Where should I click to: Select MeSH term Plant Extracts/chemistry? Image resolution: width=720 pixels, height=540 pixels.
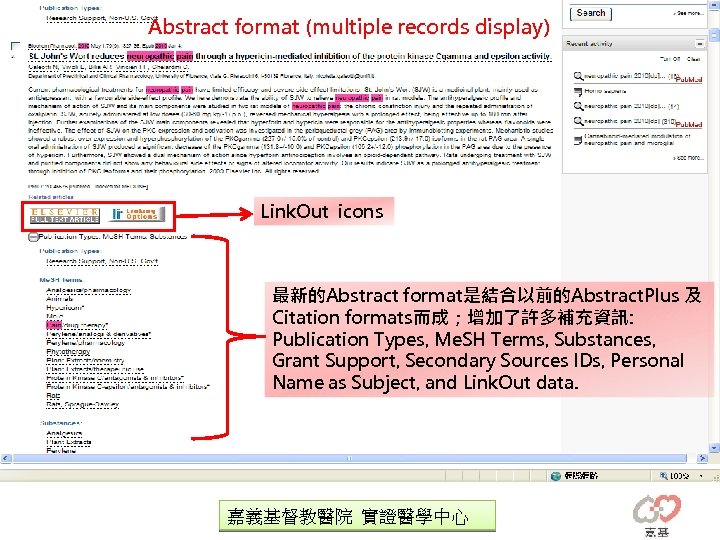(85, 360)
